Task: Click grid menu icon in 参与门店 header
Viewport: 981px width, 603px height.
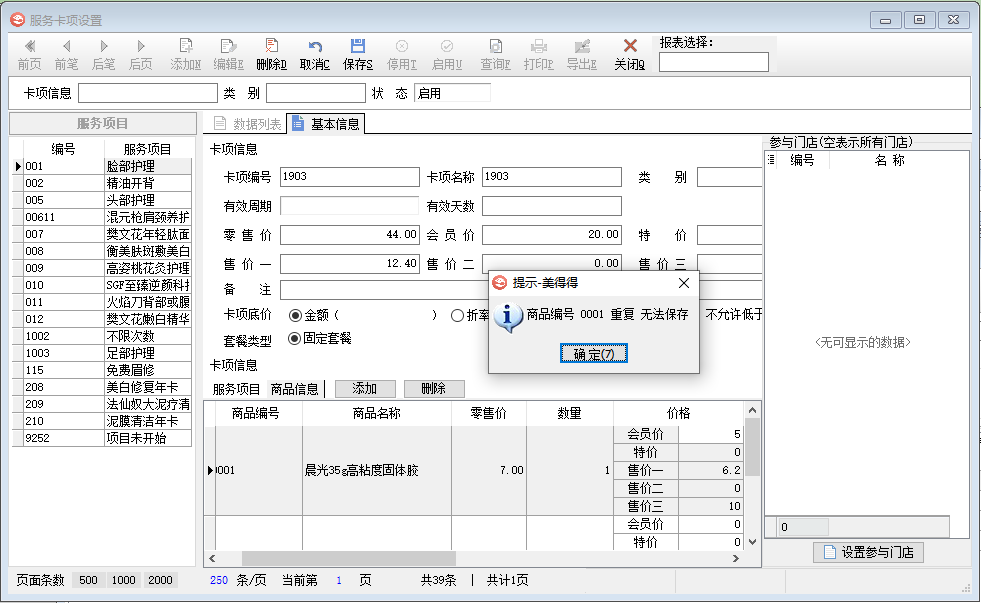Action: click(771, 160)
